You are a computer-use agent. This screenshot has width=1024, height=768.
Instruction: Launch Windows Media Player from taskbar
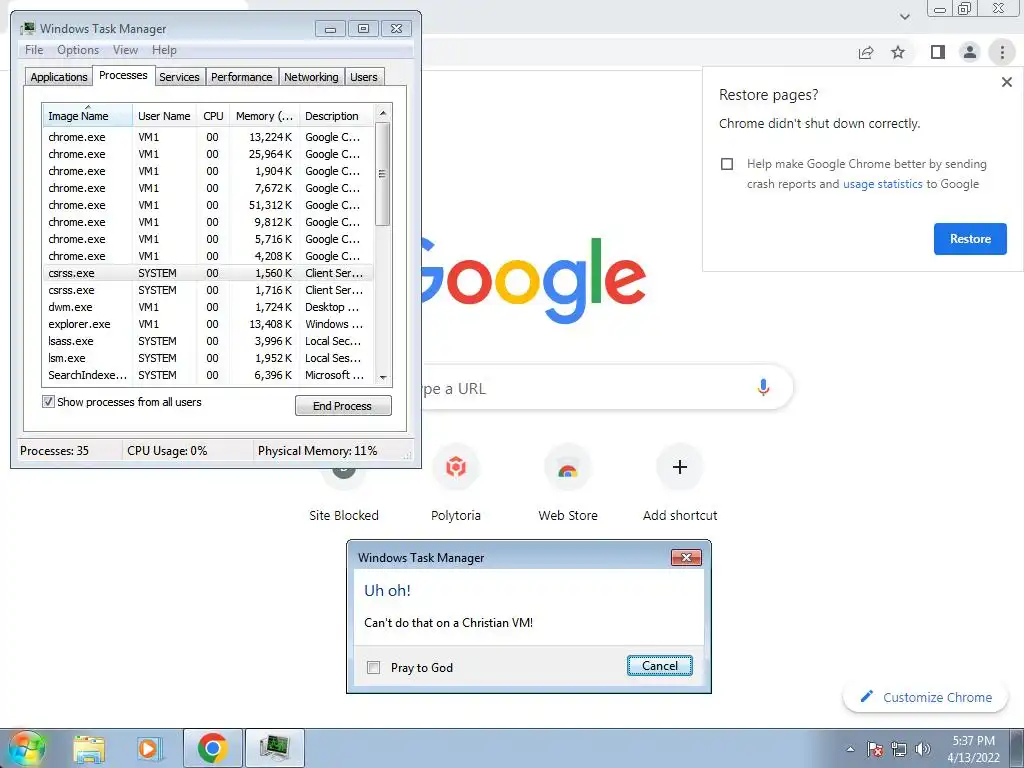pos(149,748)
